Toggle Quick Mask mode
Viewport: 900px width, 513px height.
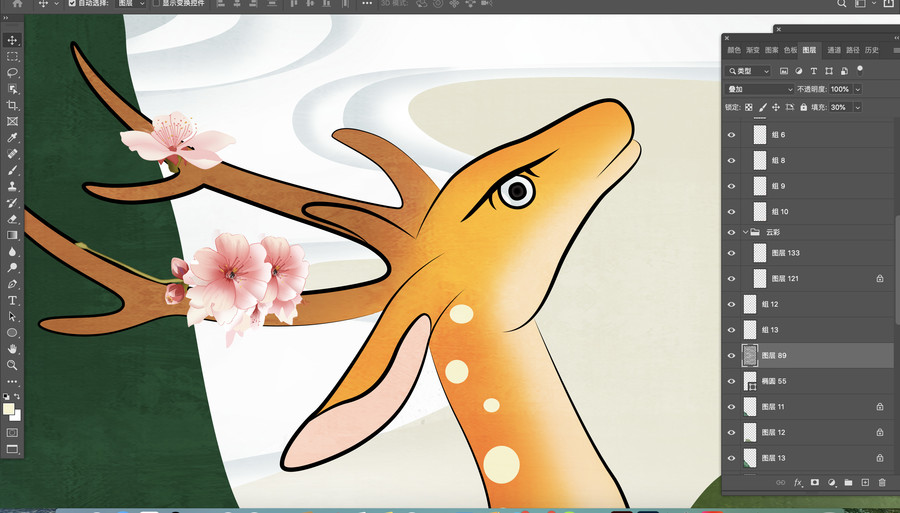click(x=12, y=433)
